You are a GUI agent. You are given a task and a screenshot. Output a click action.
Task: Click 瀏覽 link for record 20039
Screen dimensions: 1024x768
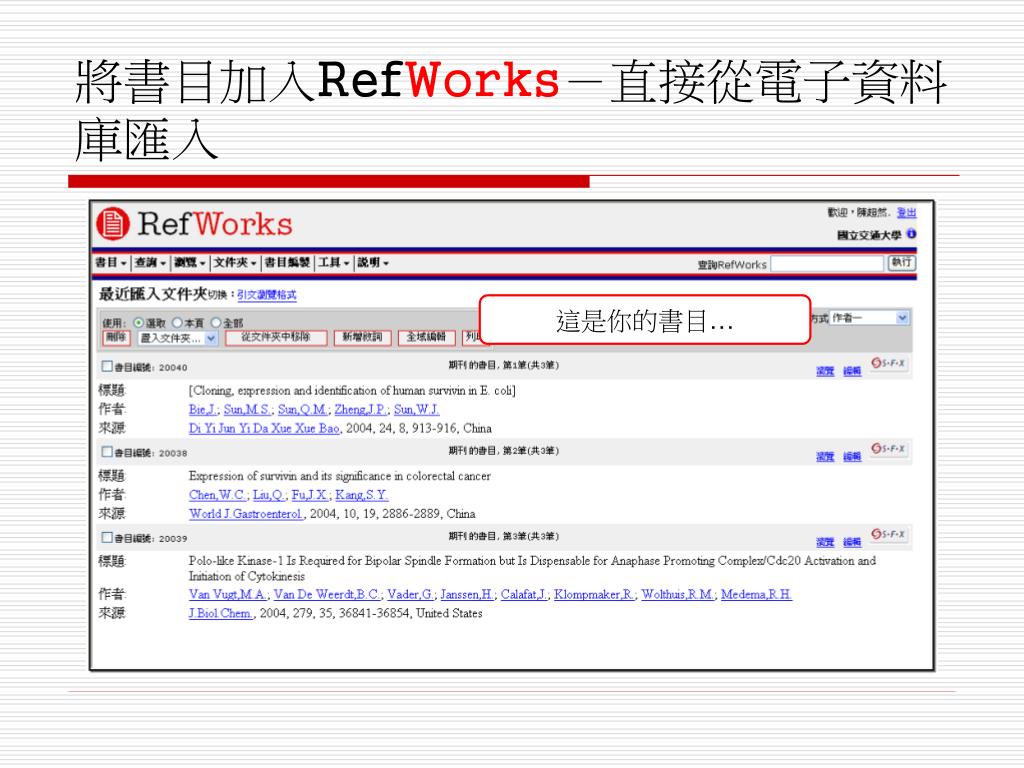(x=825, y=542)
